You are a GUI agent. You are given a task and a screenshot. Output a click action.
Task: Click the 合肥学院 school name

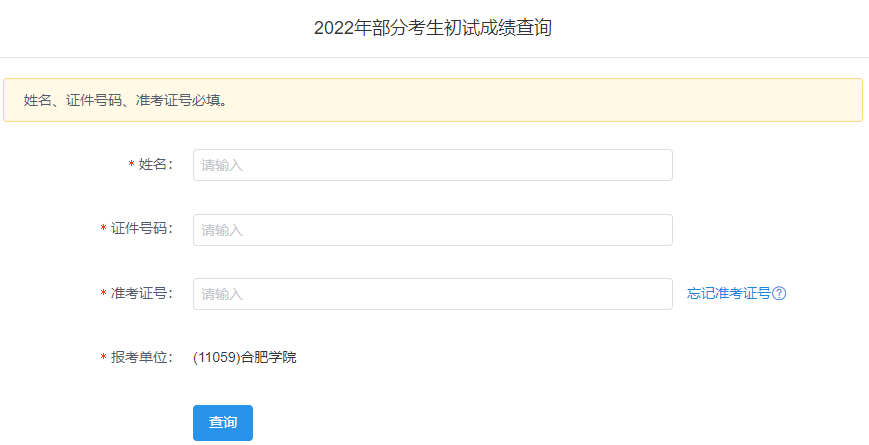click(269, 358)
